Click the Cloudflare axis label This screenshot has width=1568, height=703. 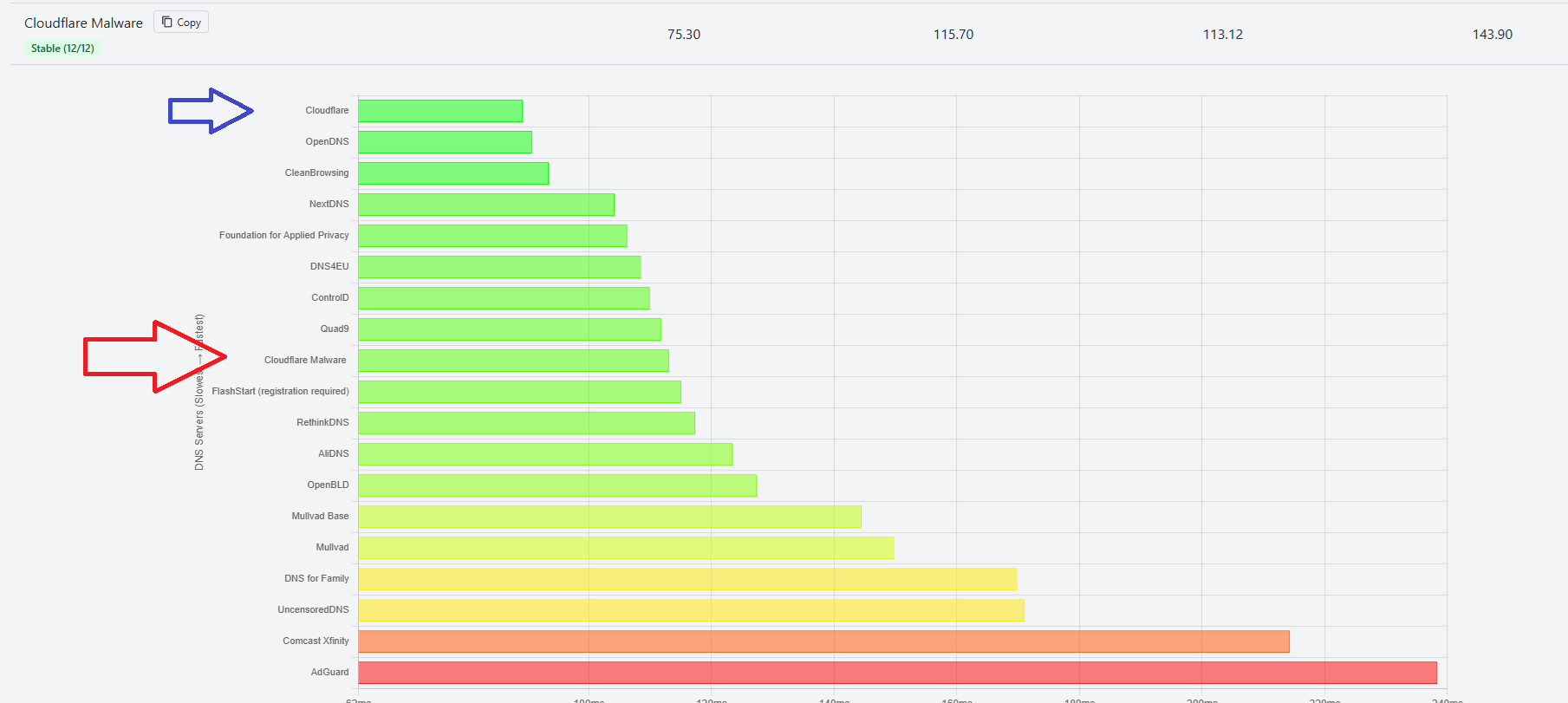click(327, 111)
